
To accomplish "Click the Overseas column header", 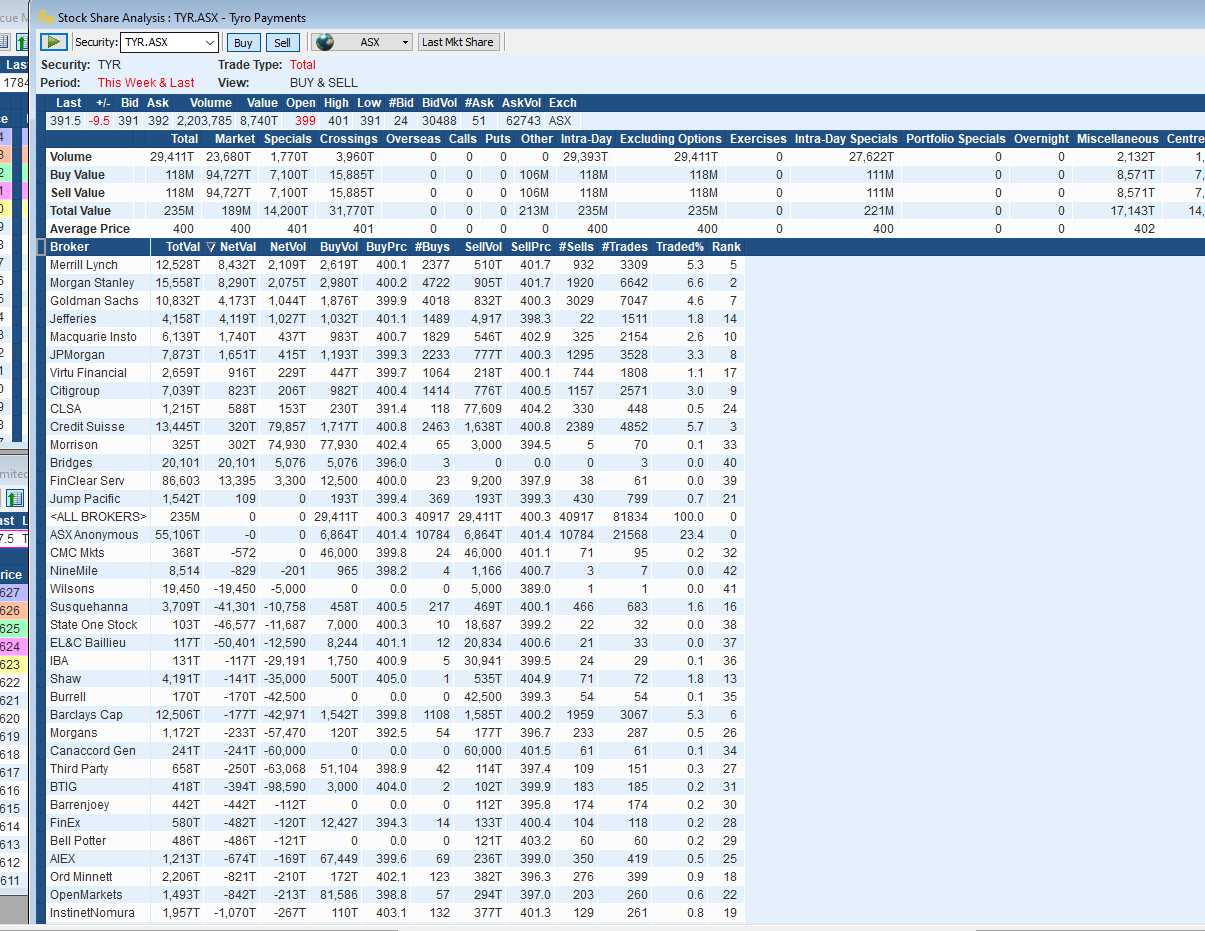I will click(413, 139).
